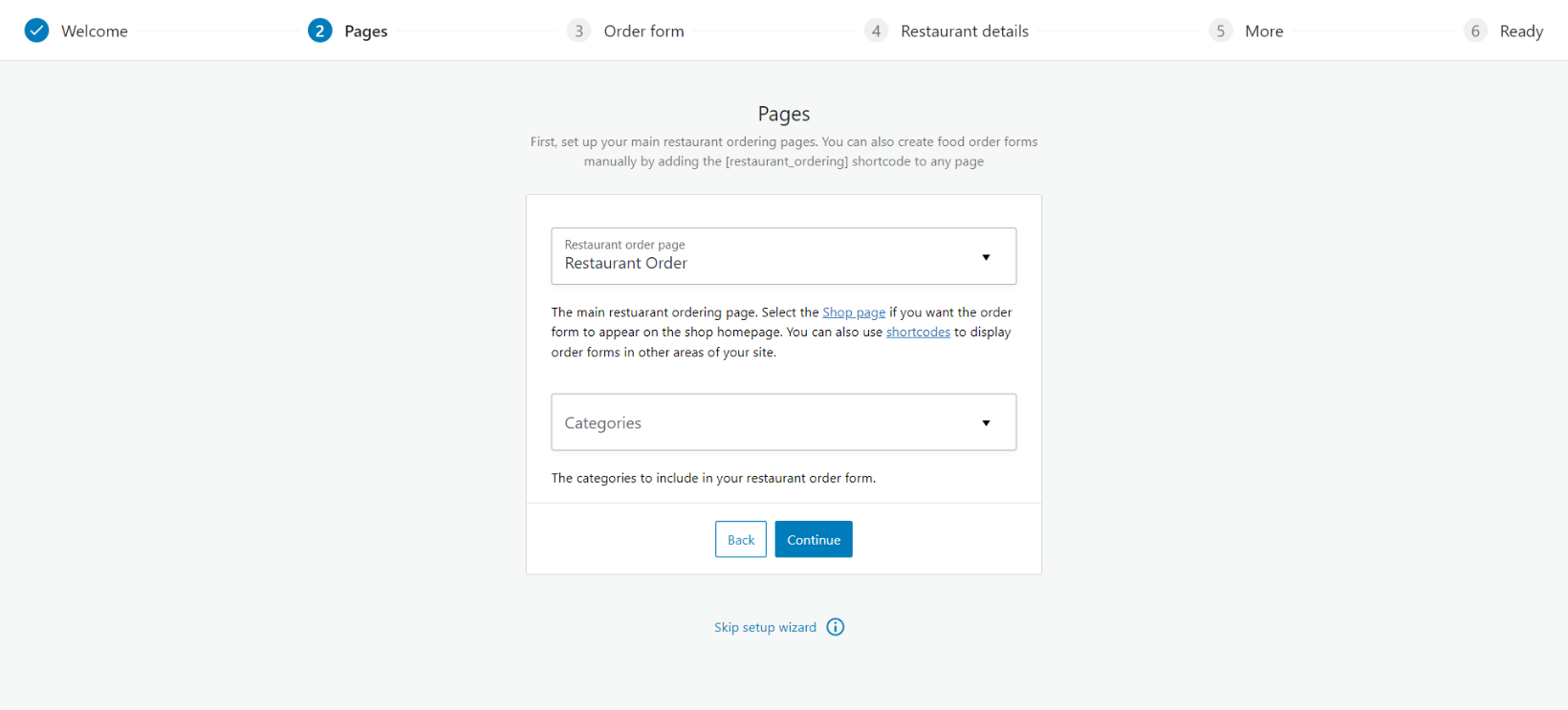
Task: Click the Back button
Action: 741,540
